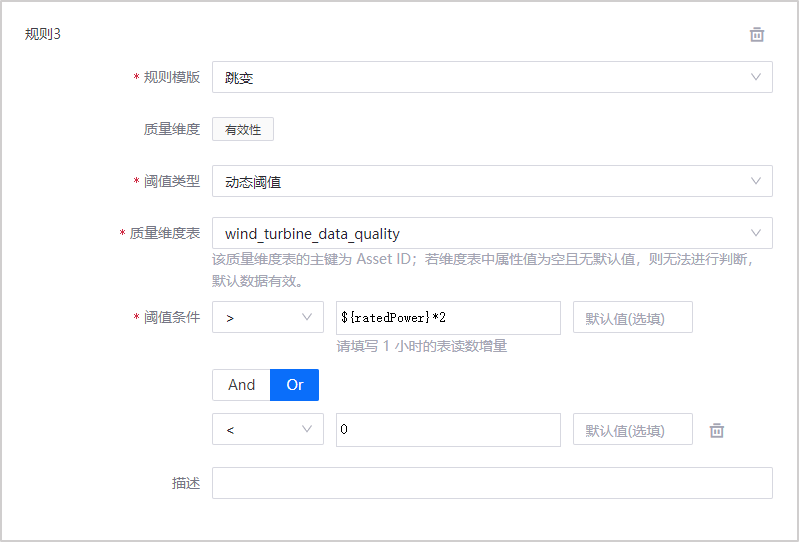Image resolution: width=799 pixels, height=542 pixels.
Task: Click the second 默认值(选填) input box
Action: 632,430
